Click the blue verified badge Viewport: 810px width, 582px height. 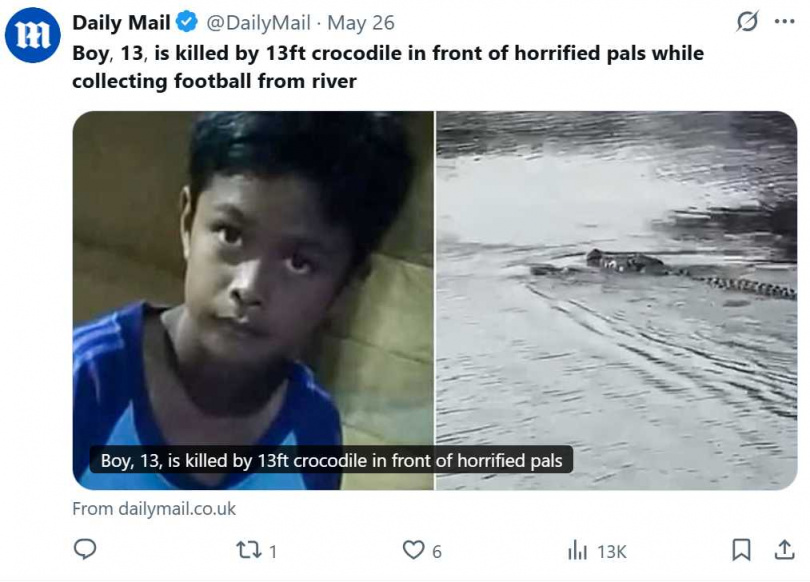187,23
